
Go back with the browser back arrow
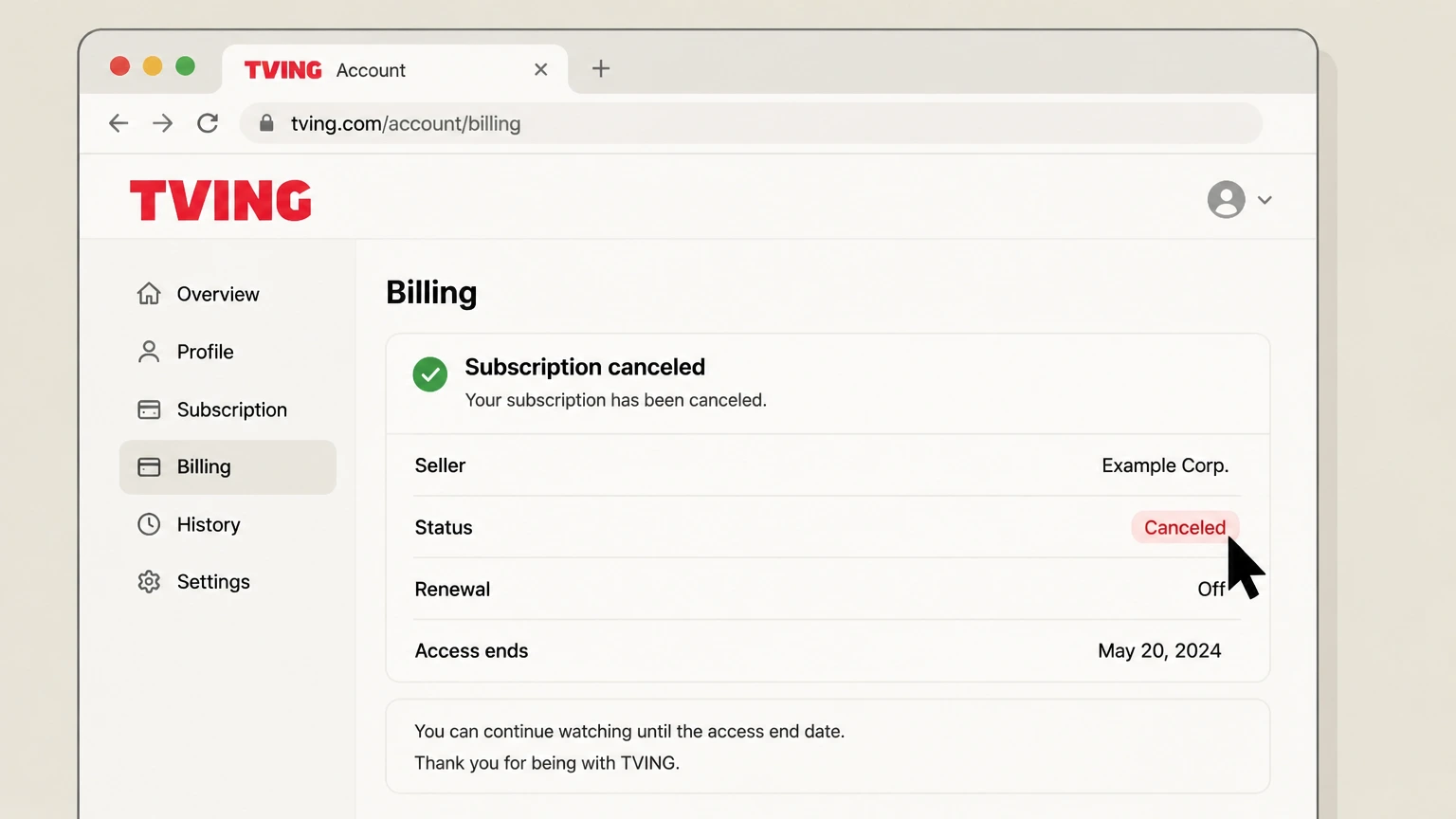pos(118,123)
